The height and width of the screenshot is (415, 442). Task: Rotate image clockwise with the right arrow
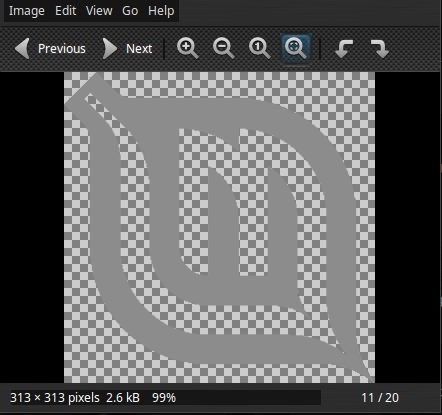click(x=380, y=49)
